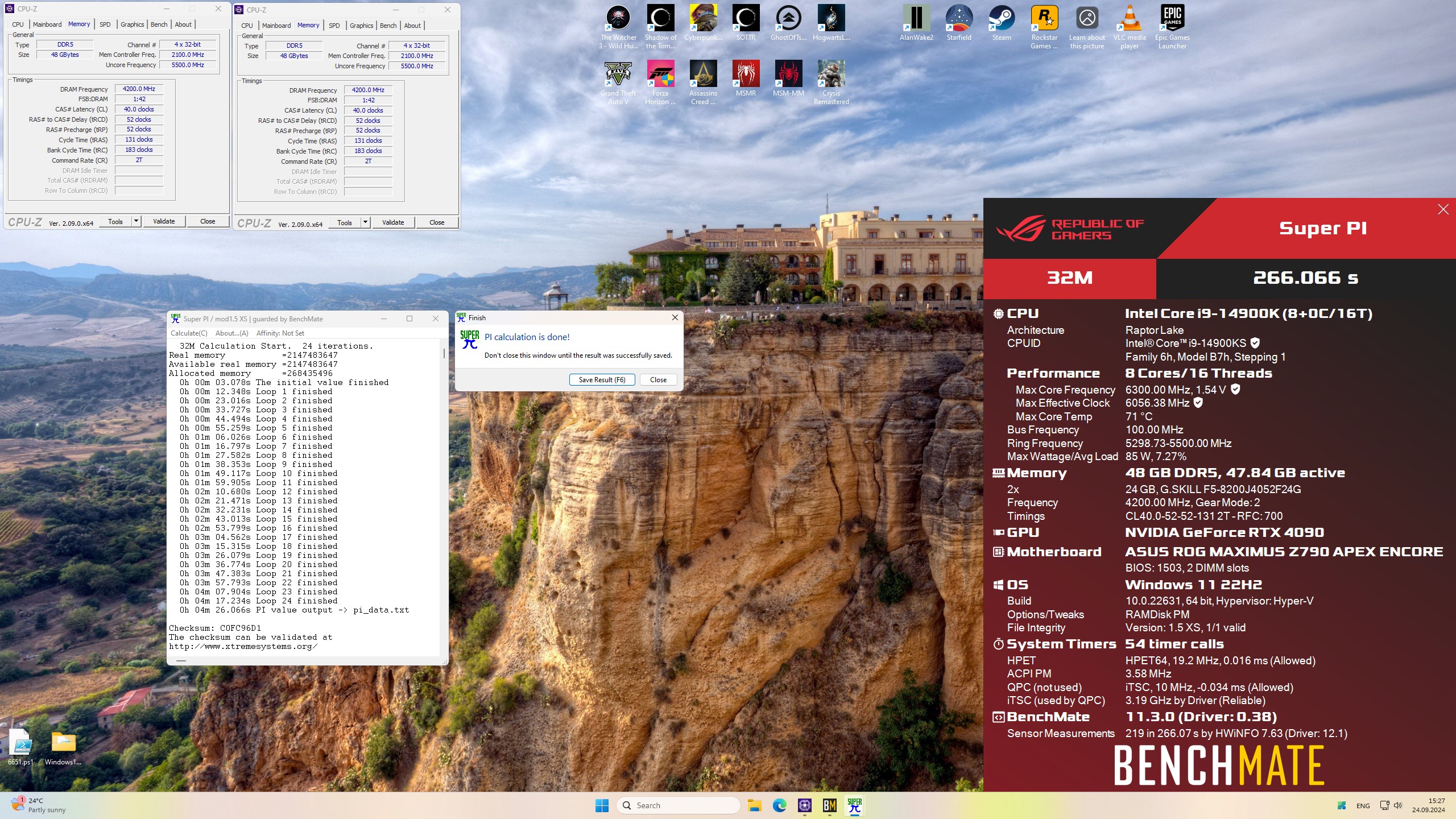The width and height of the screenshot is (1456, 819).
Task: Open the MSM-MM desktop shortcut
Action: coord(788,78)
